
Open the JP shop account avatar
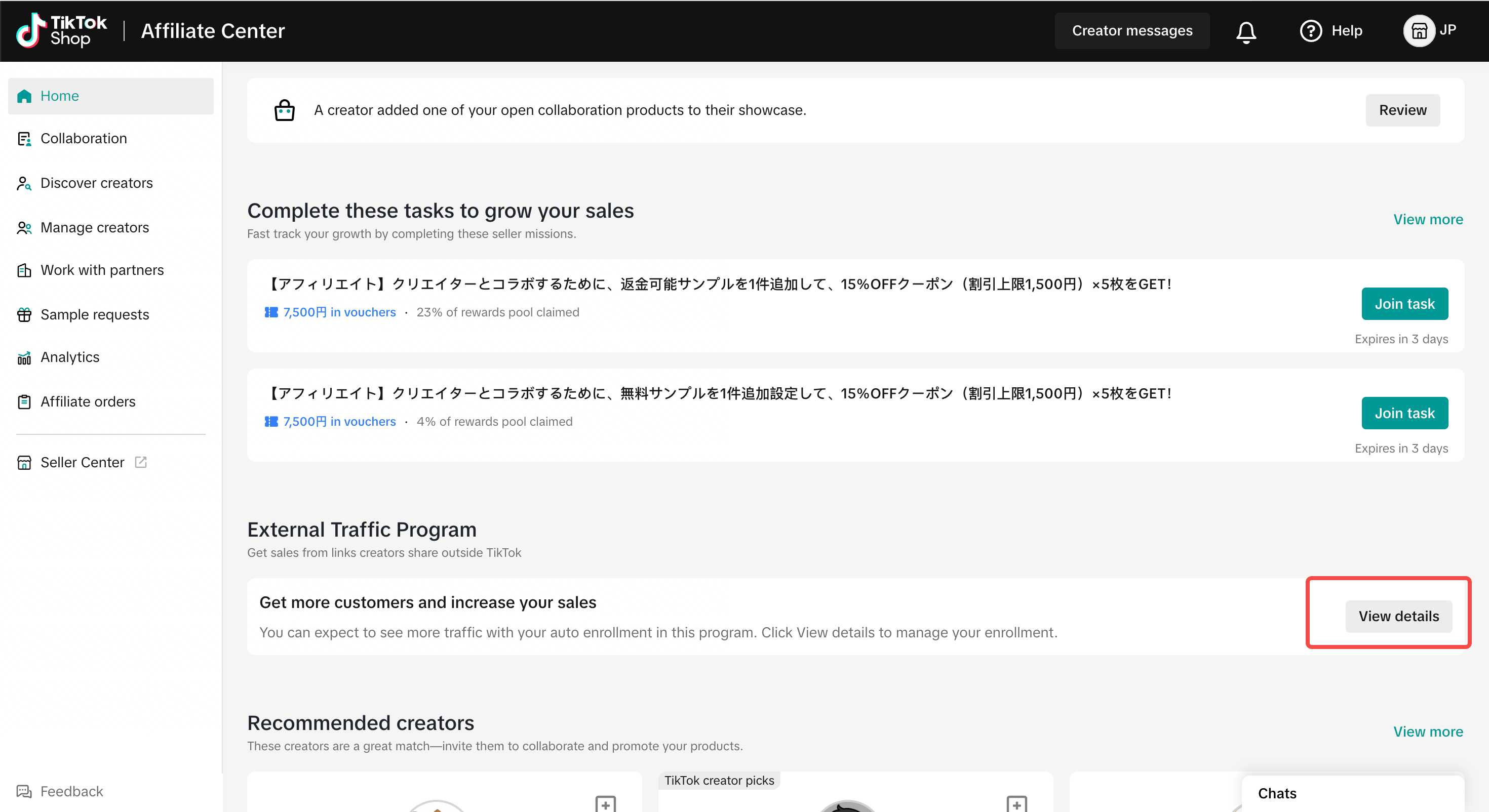1419,31
